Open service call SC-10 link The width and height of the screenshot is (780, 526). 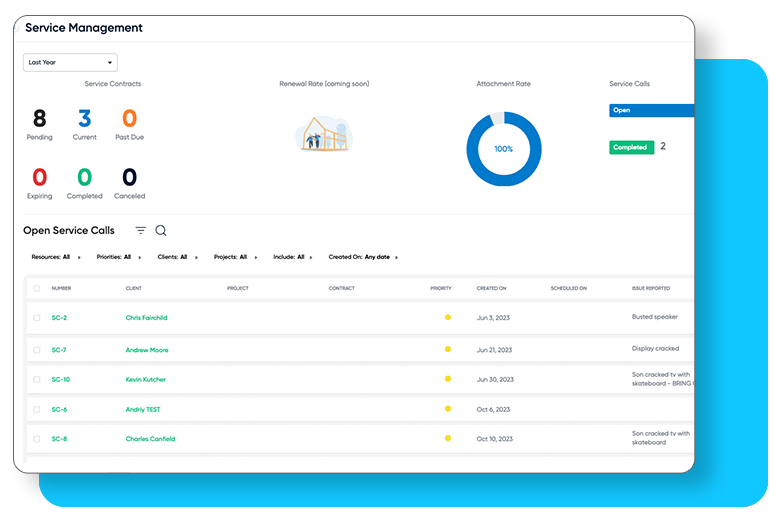[61, 379]
